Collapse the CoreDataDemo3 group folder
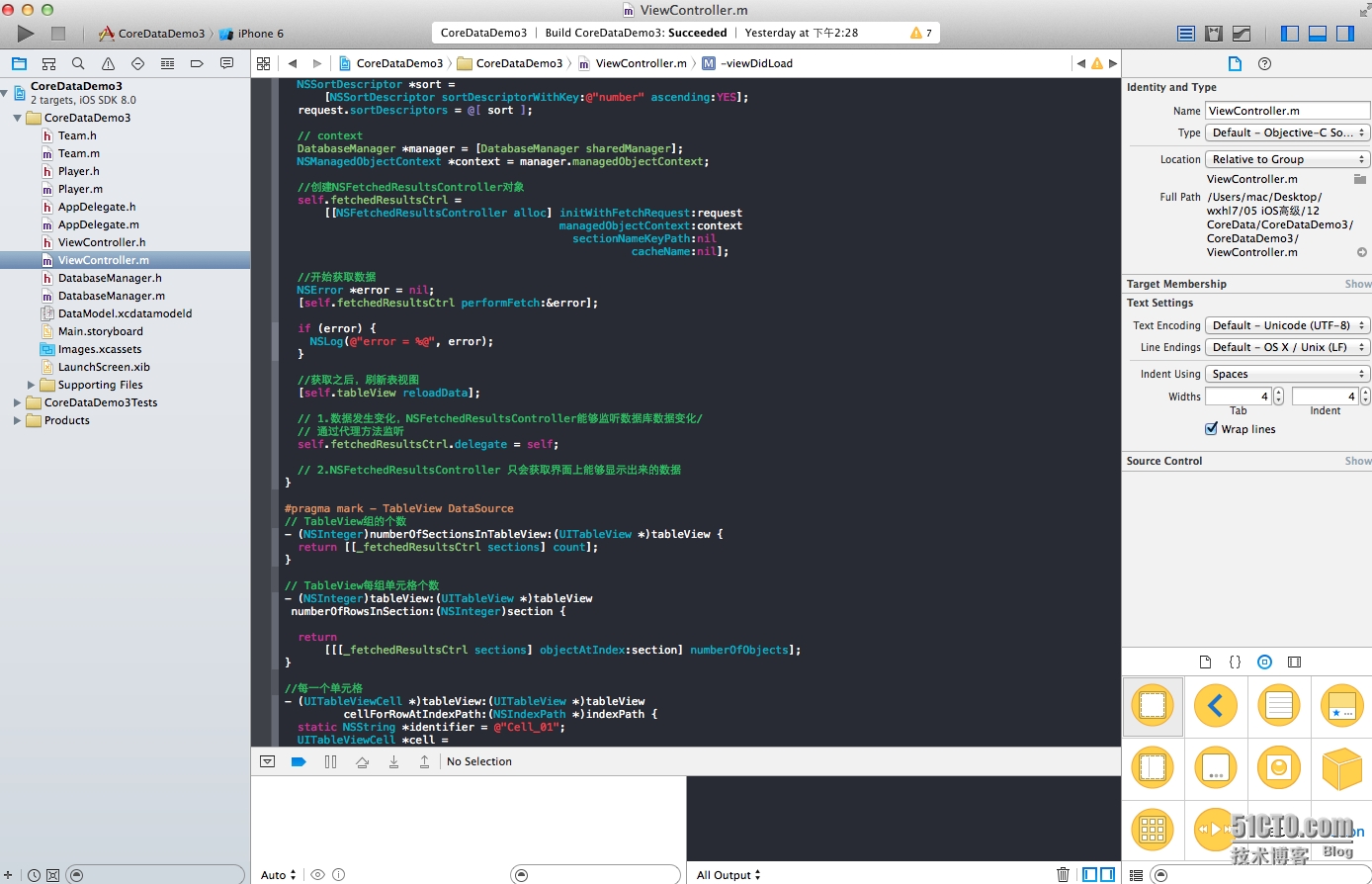Image resolution: width=1372 pixels, height=884 pixels. click(18, 118)
